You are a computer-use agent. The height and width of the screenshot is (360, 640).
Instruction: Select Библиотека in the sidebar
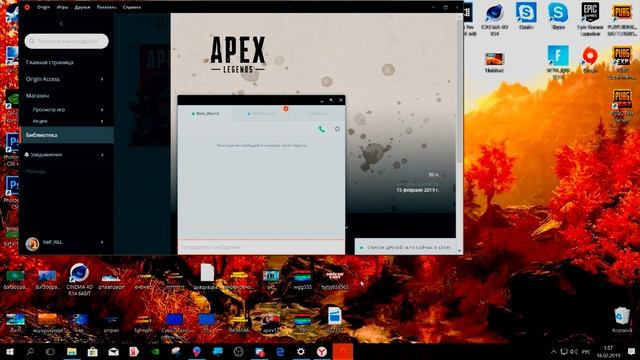coord(67,135)
